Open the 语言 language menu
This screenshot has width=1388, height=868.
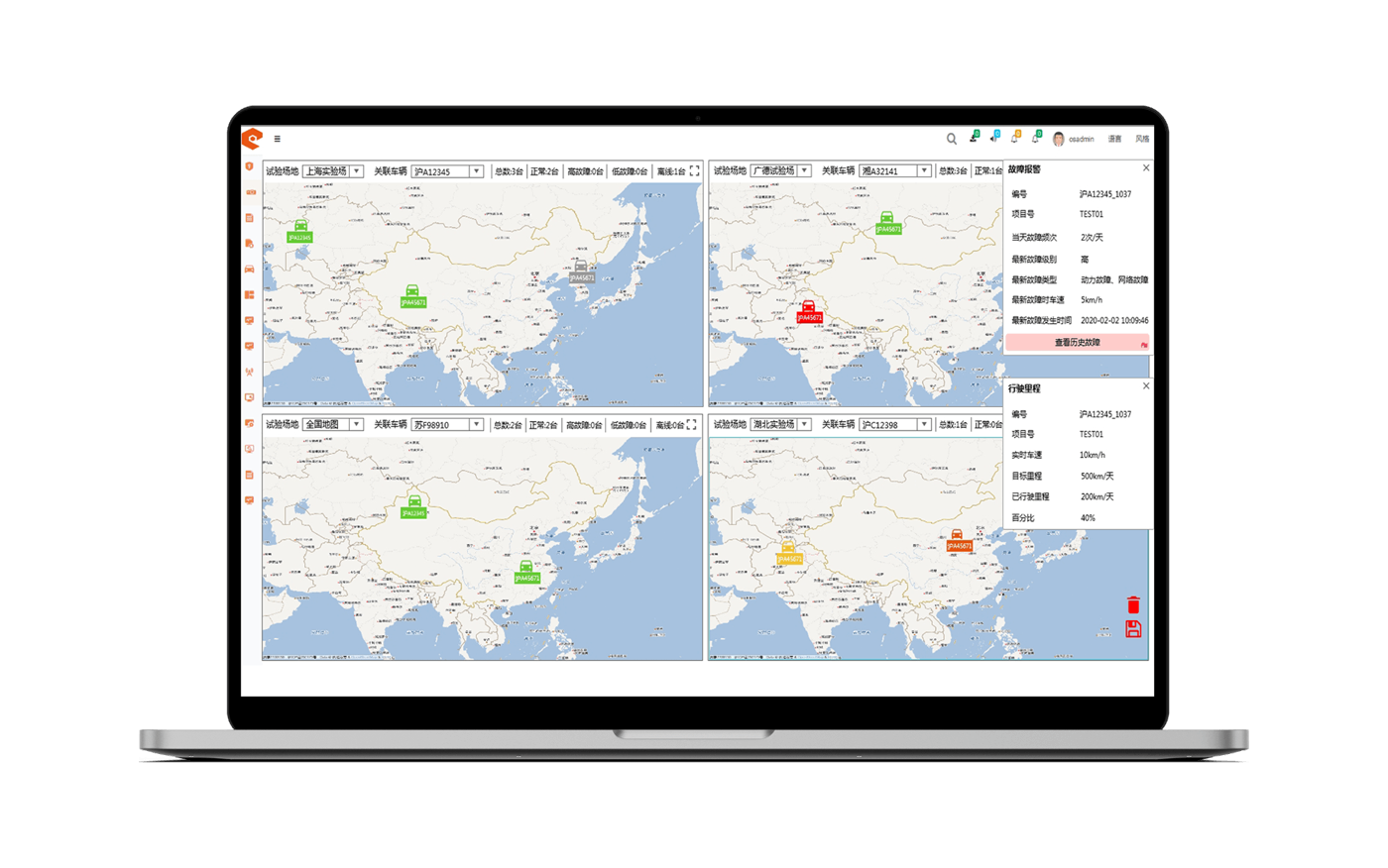tap(1114, 140)
